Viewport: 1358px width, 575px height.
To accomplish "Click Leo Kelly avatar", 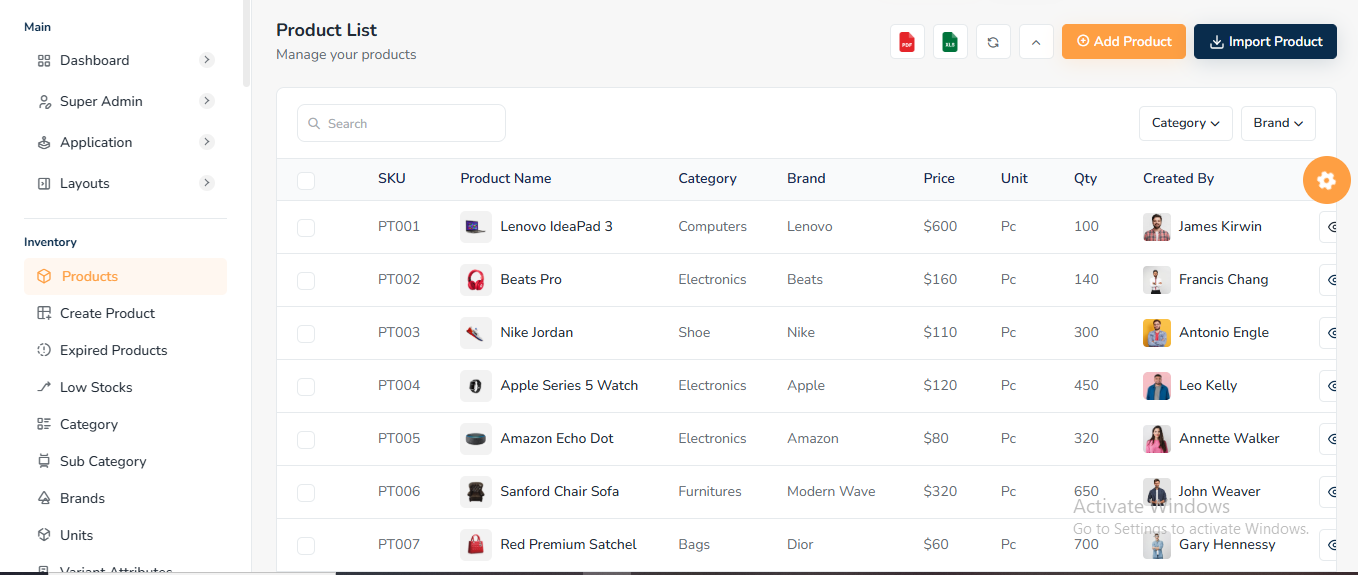I will pyautogui.click(x=1157, y=386).
